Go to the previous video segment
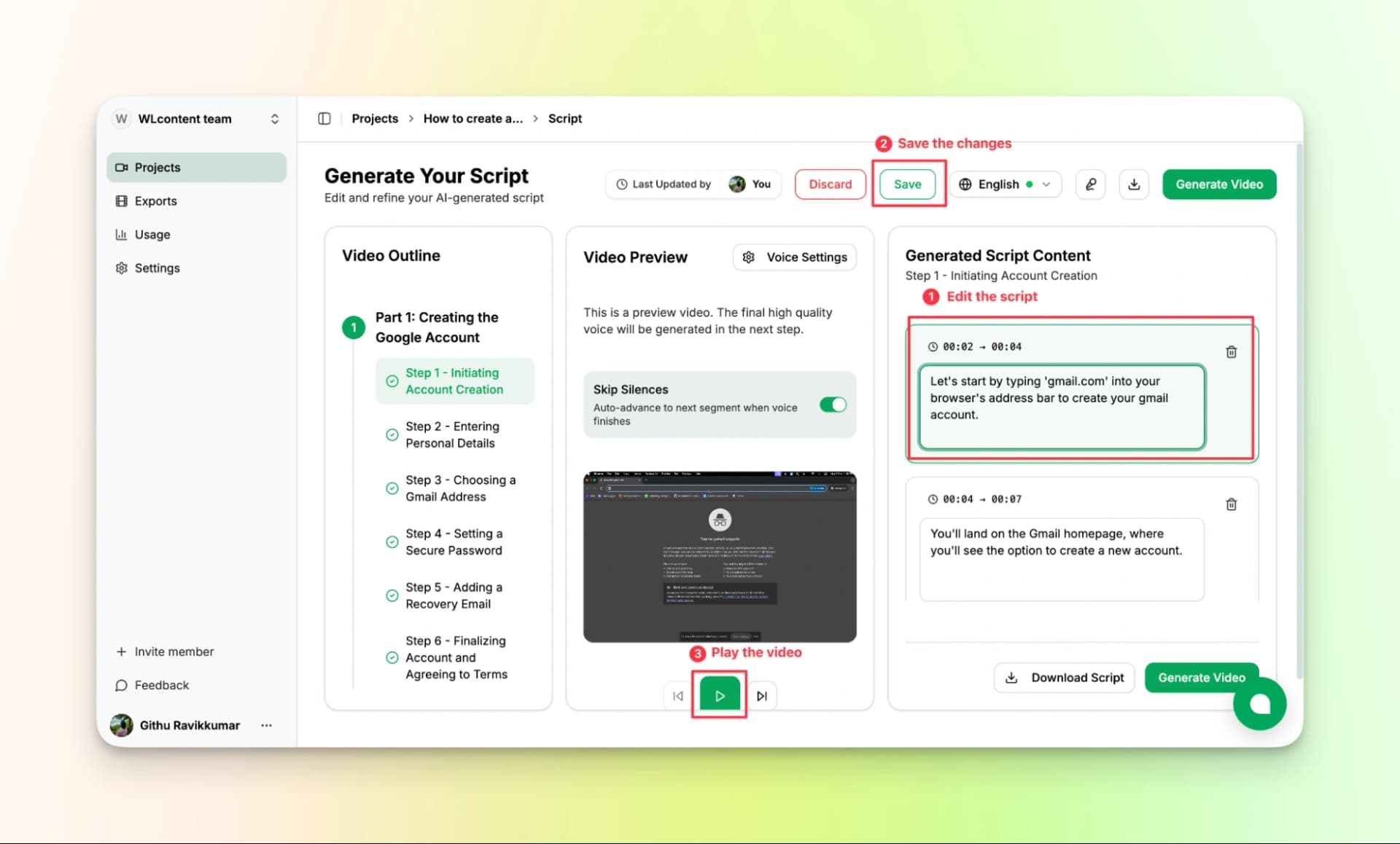This screenshot has height=844, width=1400. pos(677,696)
